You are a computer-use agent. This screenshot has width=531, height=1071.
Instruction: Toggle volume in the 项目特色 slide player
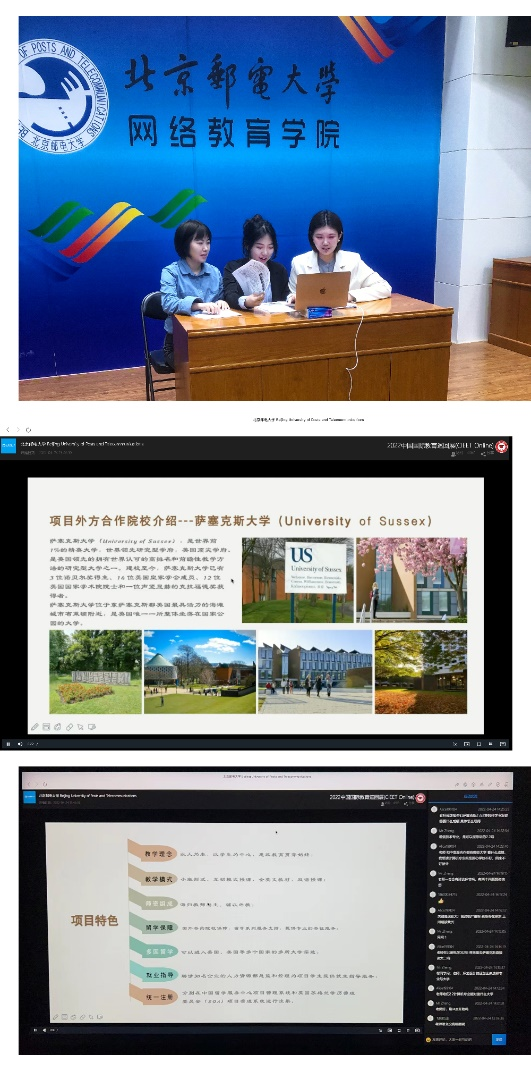pos(44,1030)
